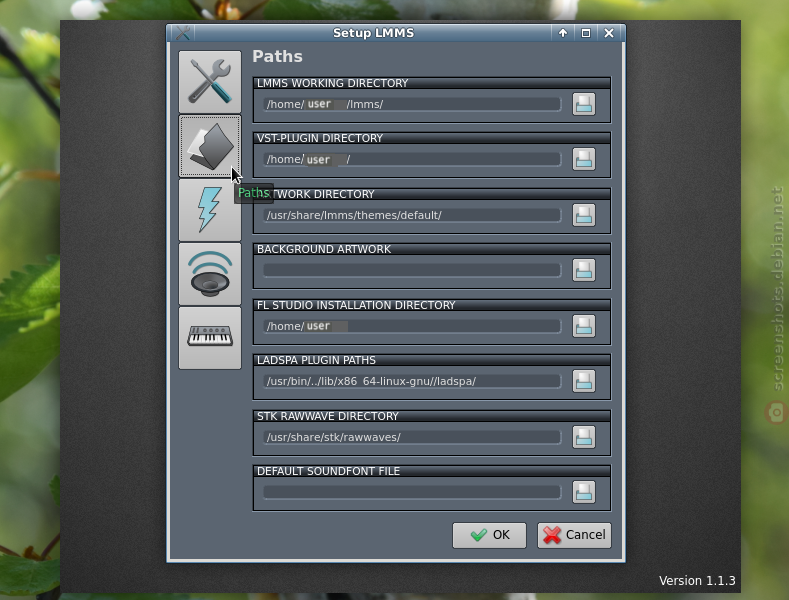Click the LADSPA plugin paths field
The image size is (789, 600).
(x=412, y=381)
